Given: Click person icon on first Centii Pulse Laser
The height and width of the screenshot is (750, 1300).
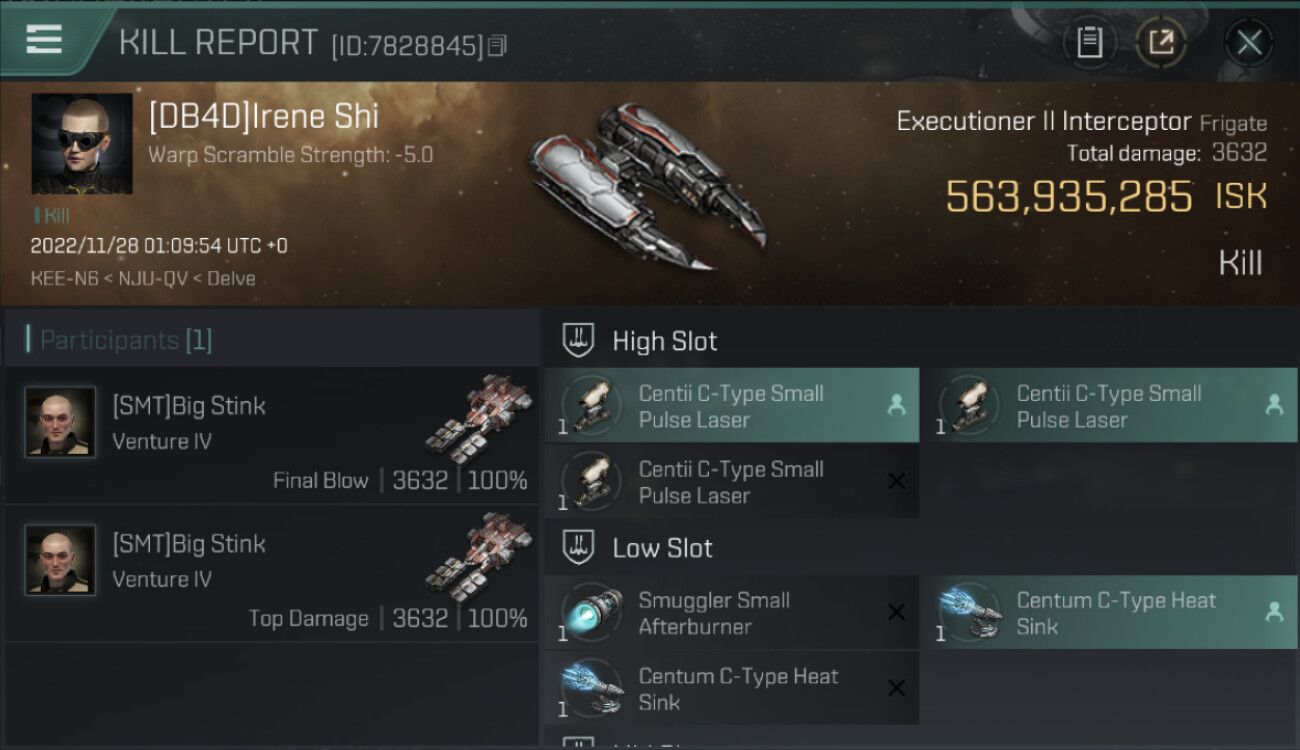Looking at the screenshot, I should [896, 405].
